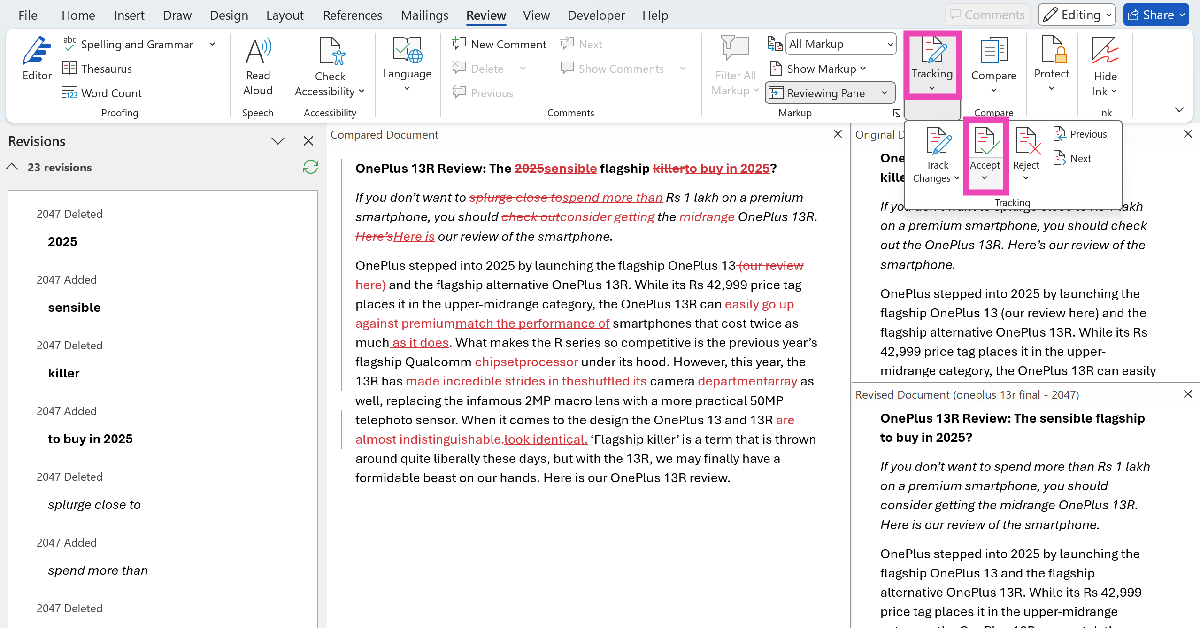Open the Thesaurus
This screenshot has width=1200, height=628.
[97, 68]
